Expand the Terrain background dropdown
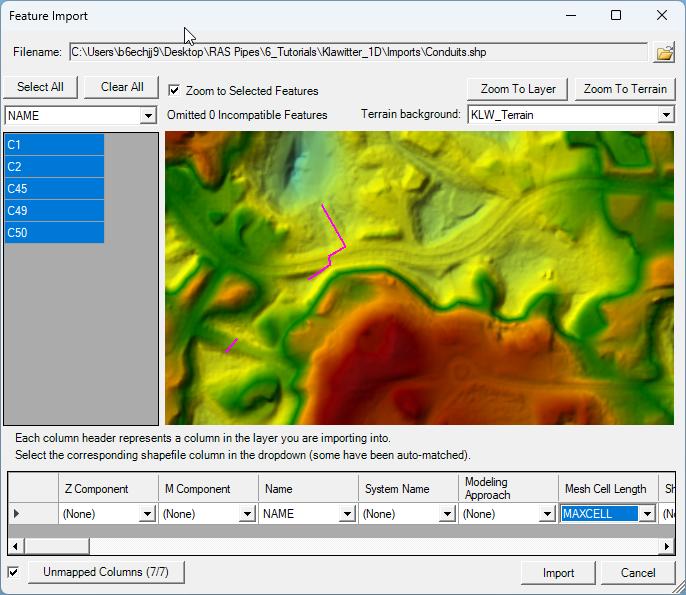The image size is (686, 595). (x=666, y=115)
